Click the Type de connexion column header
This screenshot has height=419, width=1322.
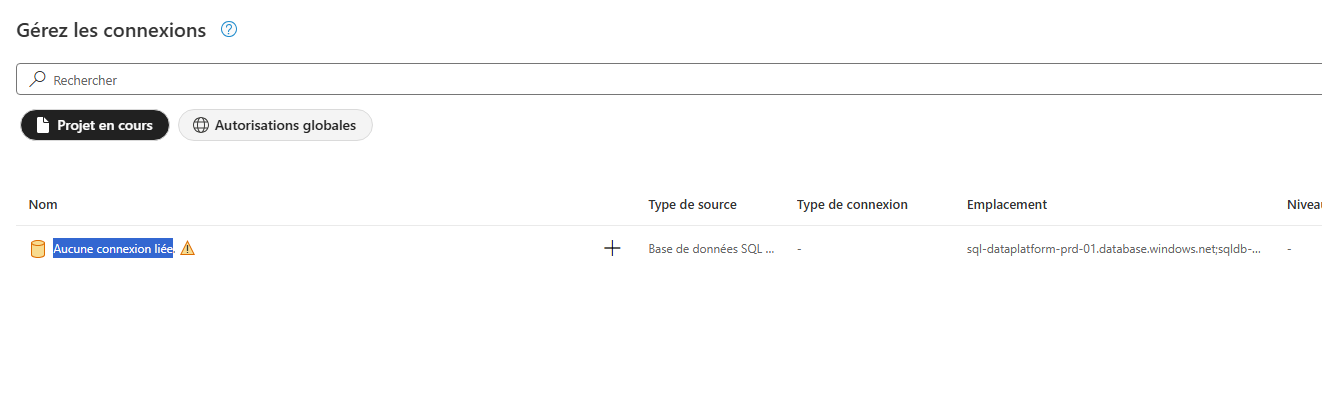point(852,204)
